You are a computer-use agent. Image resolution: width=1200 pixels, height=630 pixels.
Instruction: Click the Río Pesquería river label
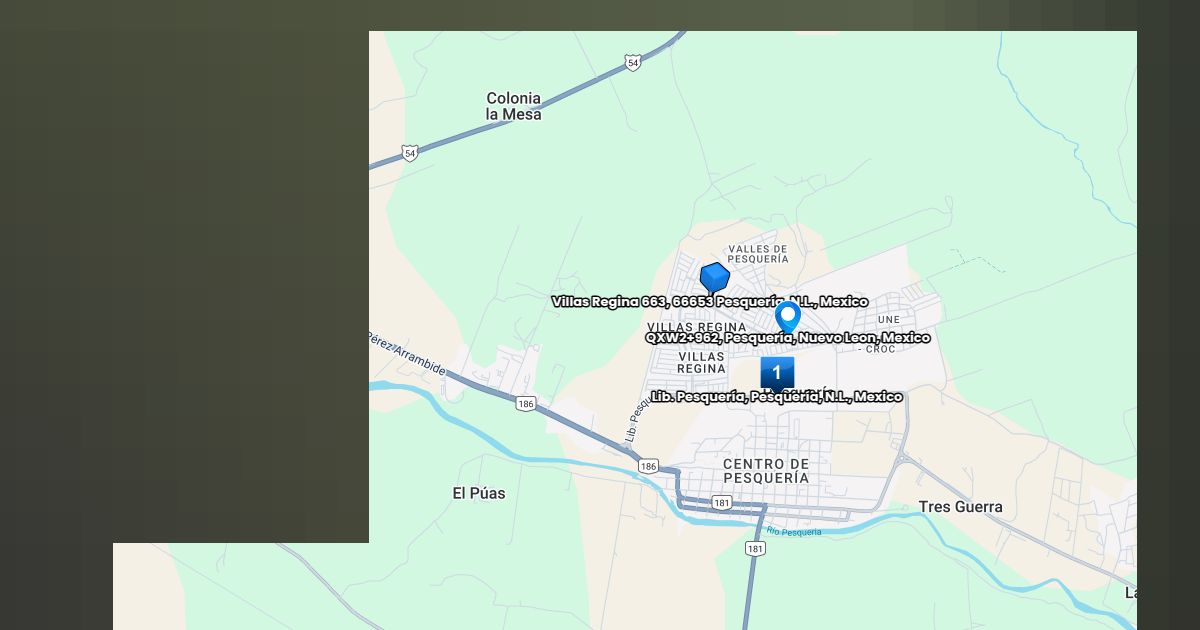click(x=795, y=532)
